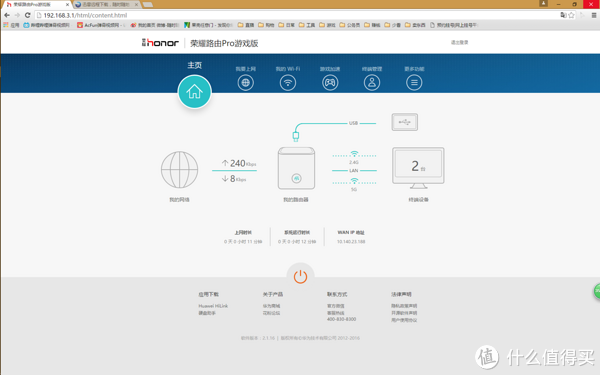Click the browser forward arrow
The image size is (600, 375).
[17, 15]
